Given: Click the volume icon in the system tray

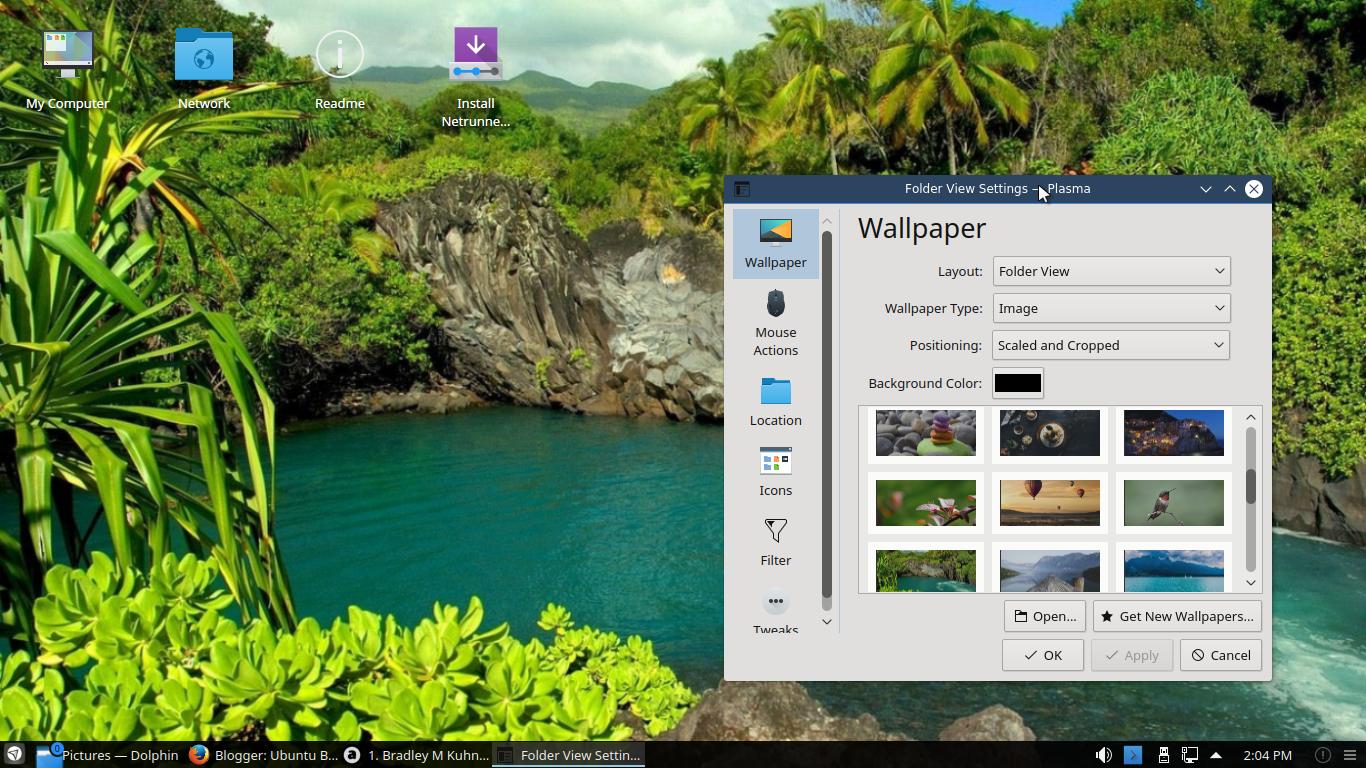Looking at the screenshot, I should pyautogui.click(x=1104, y=755).
